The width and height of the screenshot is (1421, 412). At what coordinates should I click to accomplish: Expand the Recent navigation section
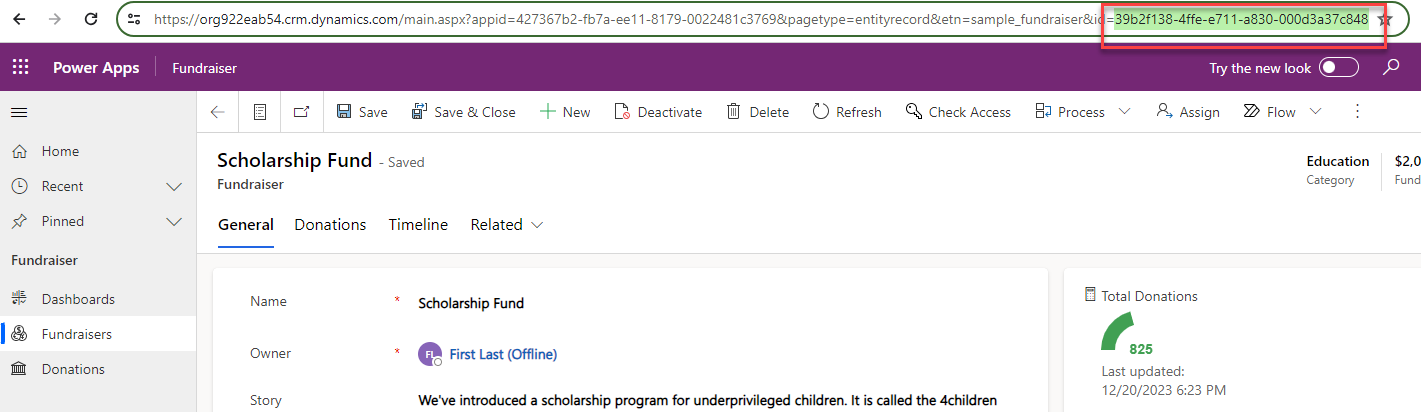pyautogui.click(x=174, y=186)
